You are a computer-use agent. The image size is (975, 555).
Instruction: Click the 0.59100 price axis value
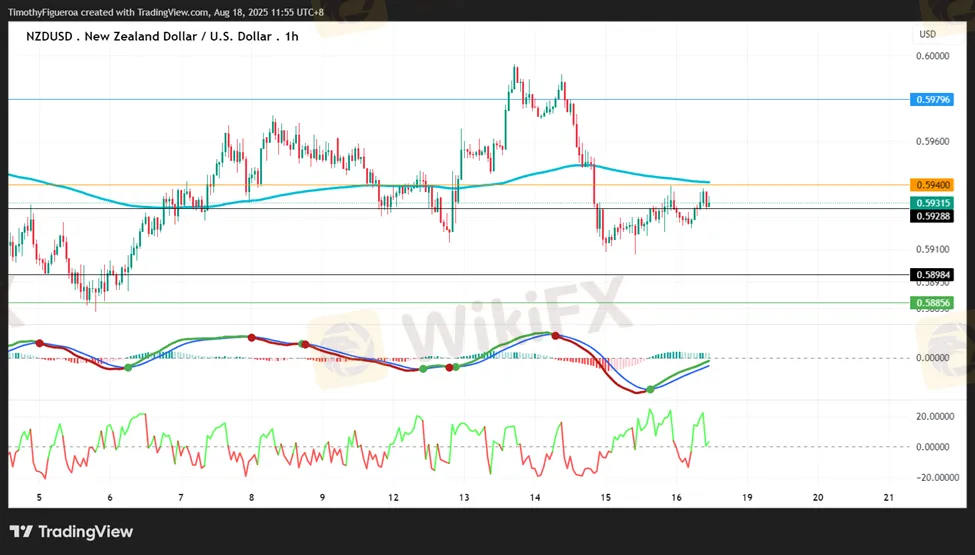click(x=931, y=249)
